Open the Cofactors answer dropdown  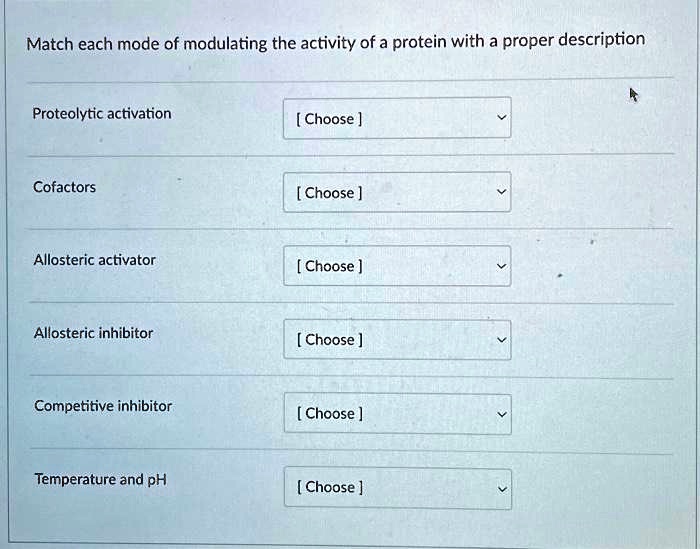pyautogui.click(x=397, y=192)
